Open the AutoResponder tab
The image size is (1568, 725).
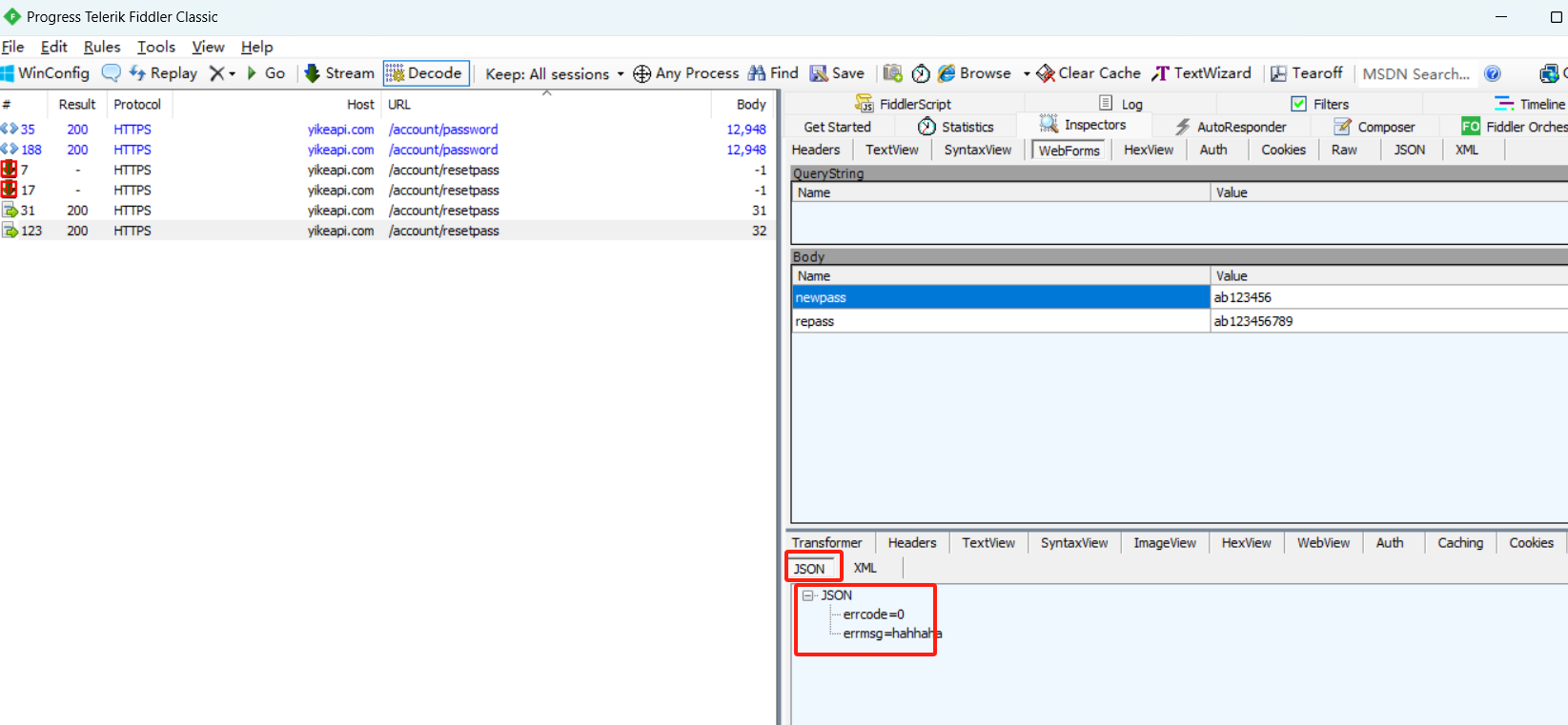1231,127
